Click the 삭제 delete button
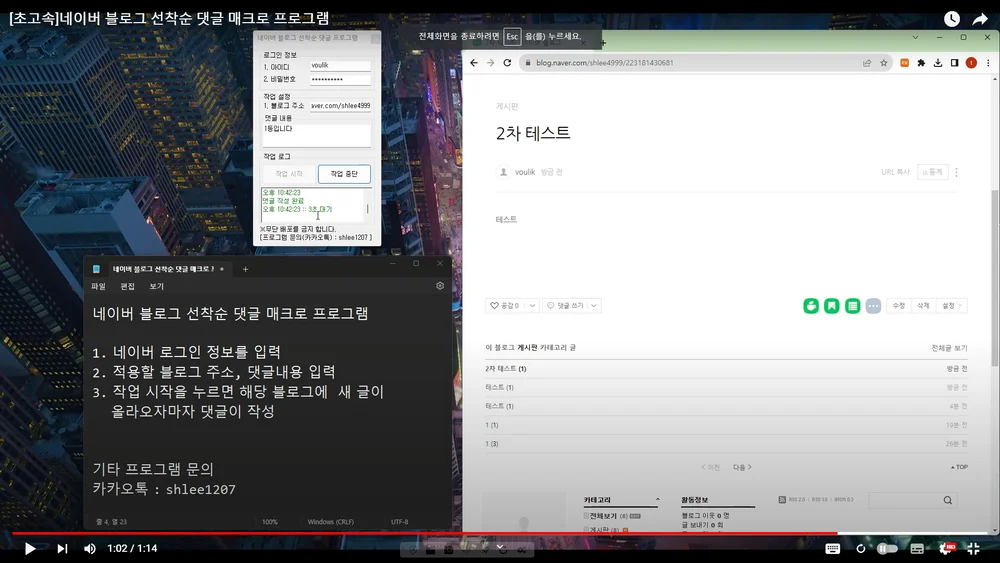The image size is (1000, 563). click(x=923, y=305)
